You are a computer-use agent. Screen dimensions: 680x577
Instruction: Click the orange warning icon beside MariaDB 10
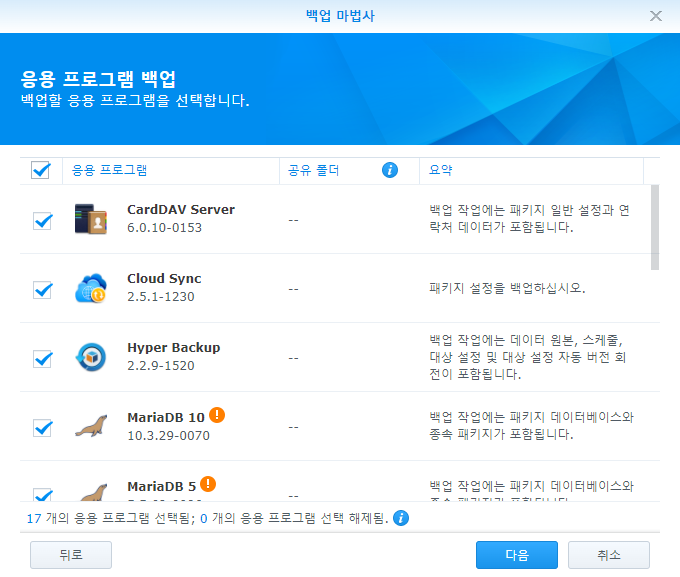tap(217, 415)
